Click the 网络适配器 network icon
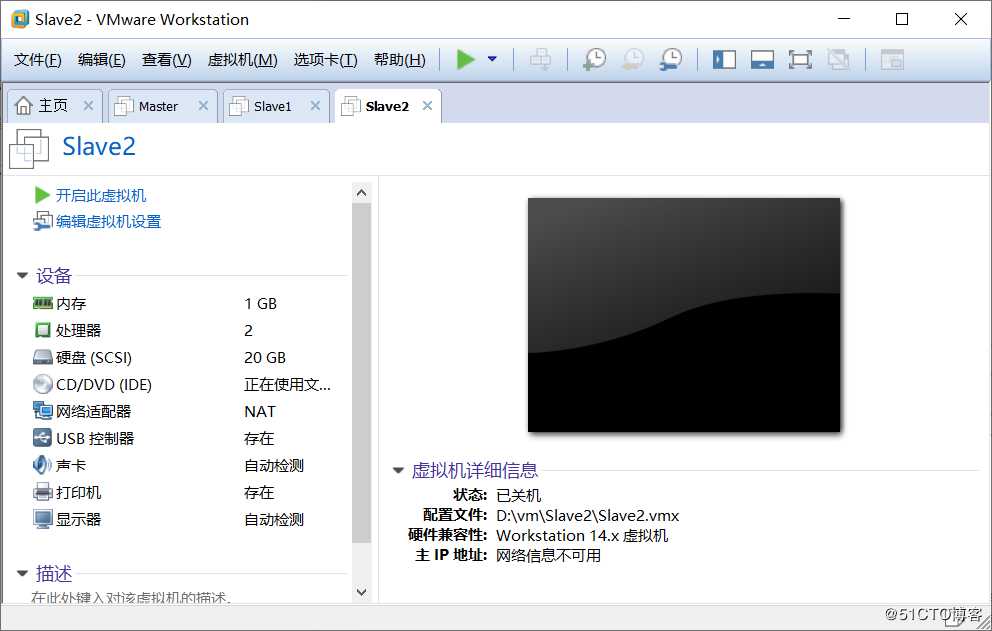The image size is (992, 631). 42,411
